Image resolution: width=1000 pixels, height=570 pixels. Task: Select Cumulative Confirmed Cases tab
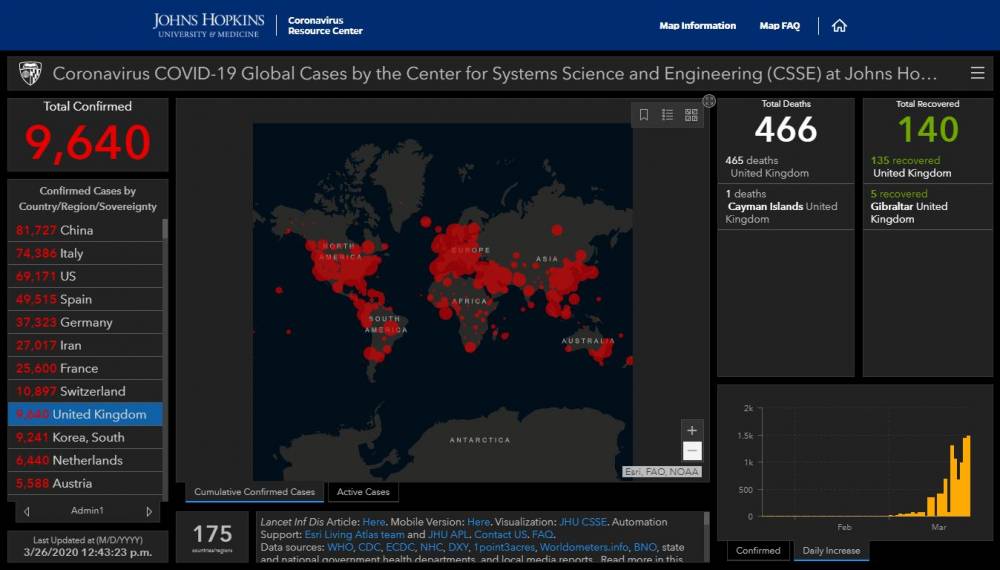[254, 492]
